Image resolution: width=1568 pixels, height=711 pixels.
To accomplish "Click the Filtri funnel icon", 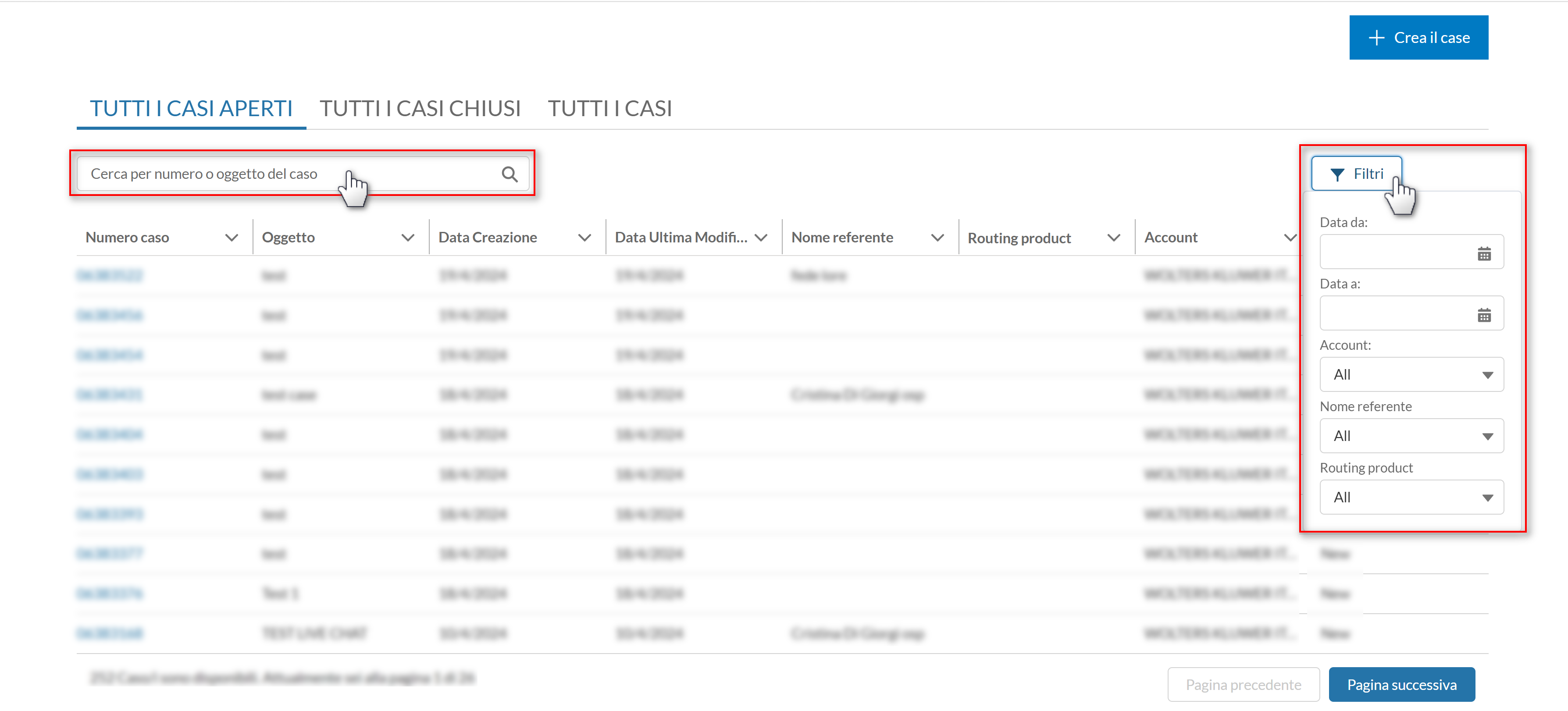I will [x=1336, y=175].
